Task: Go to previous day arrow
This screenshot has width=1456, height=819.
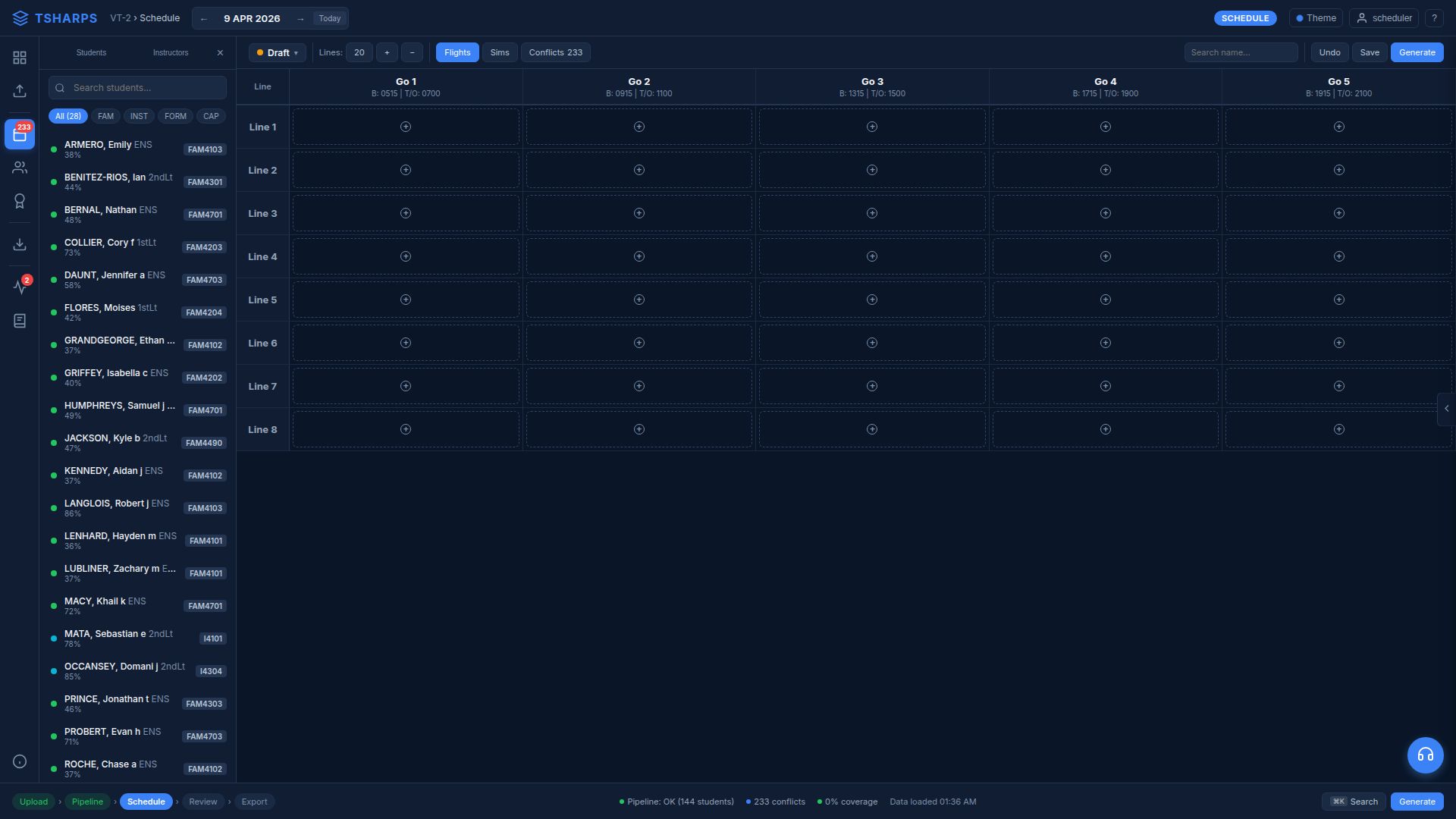Action: point(203,19)
